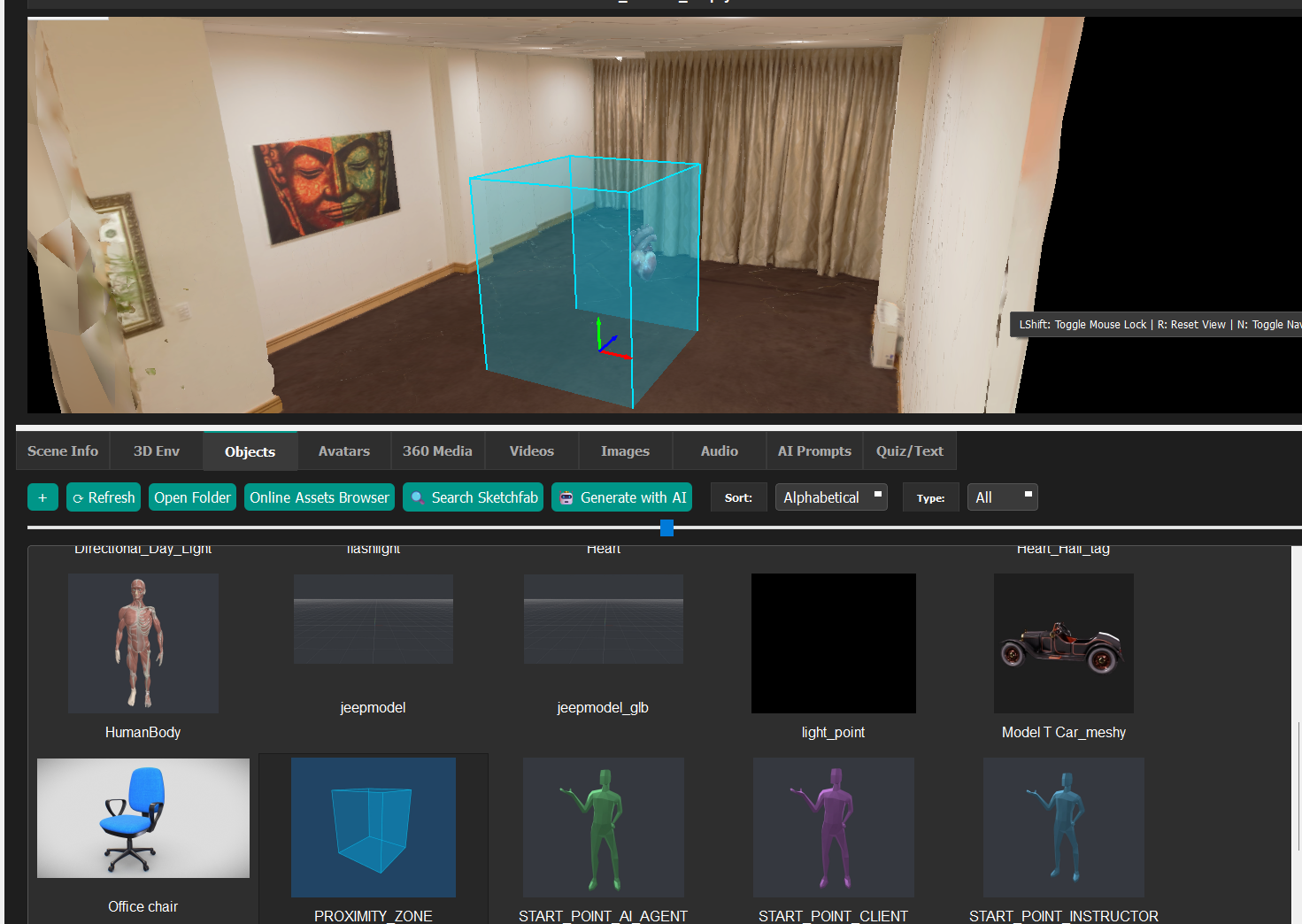Switch to the 3D Env tab
This screenshot has width=1302, height=924.
click(x=157, y=450)
